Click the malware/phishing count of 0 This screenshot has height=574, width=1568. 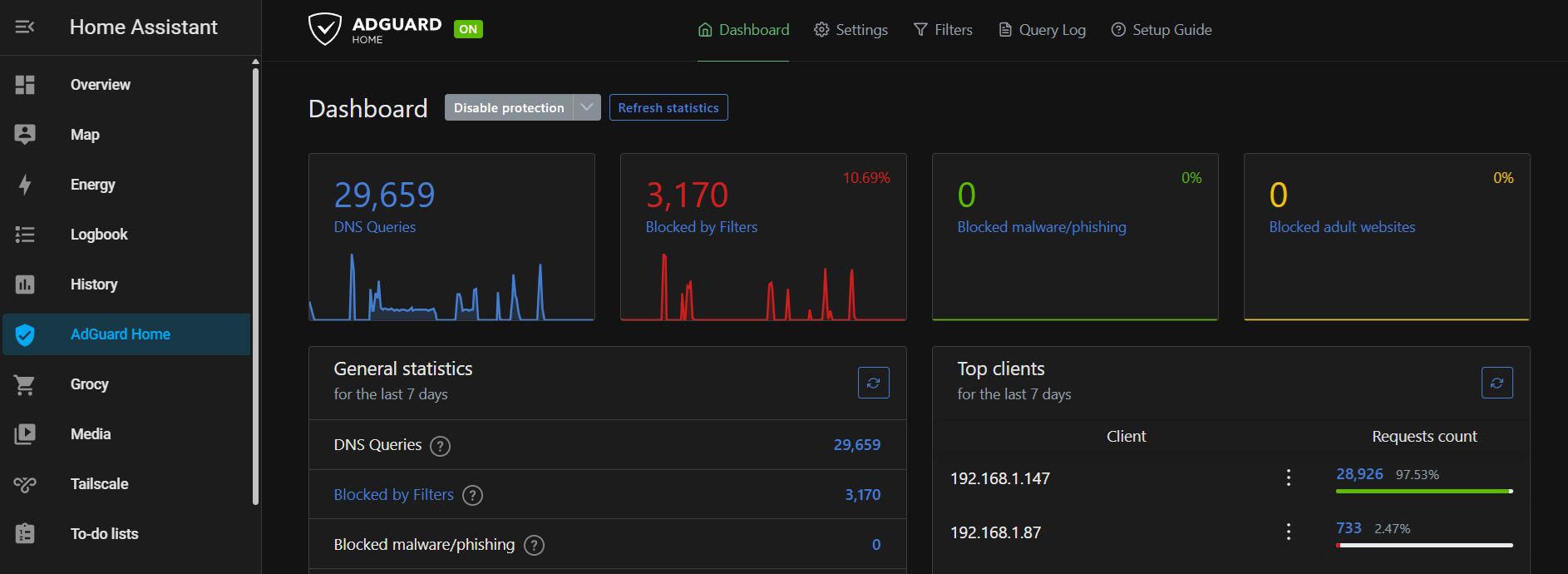875,545
